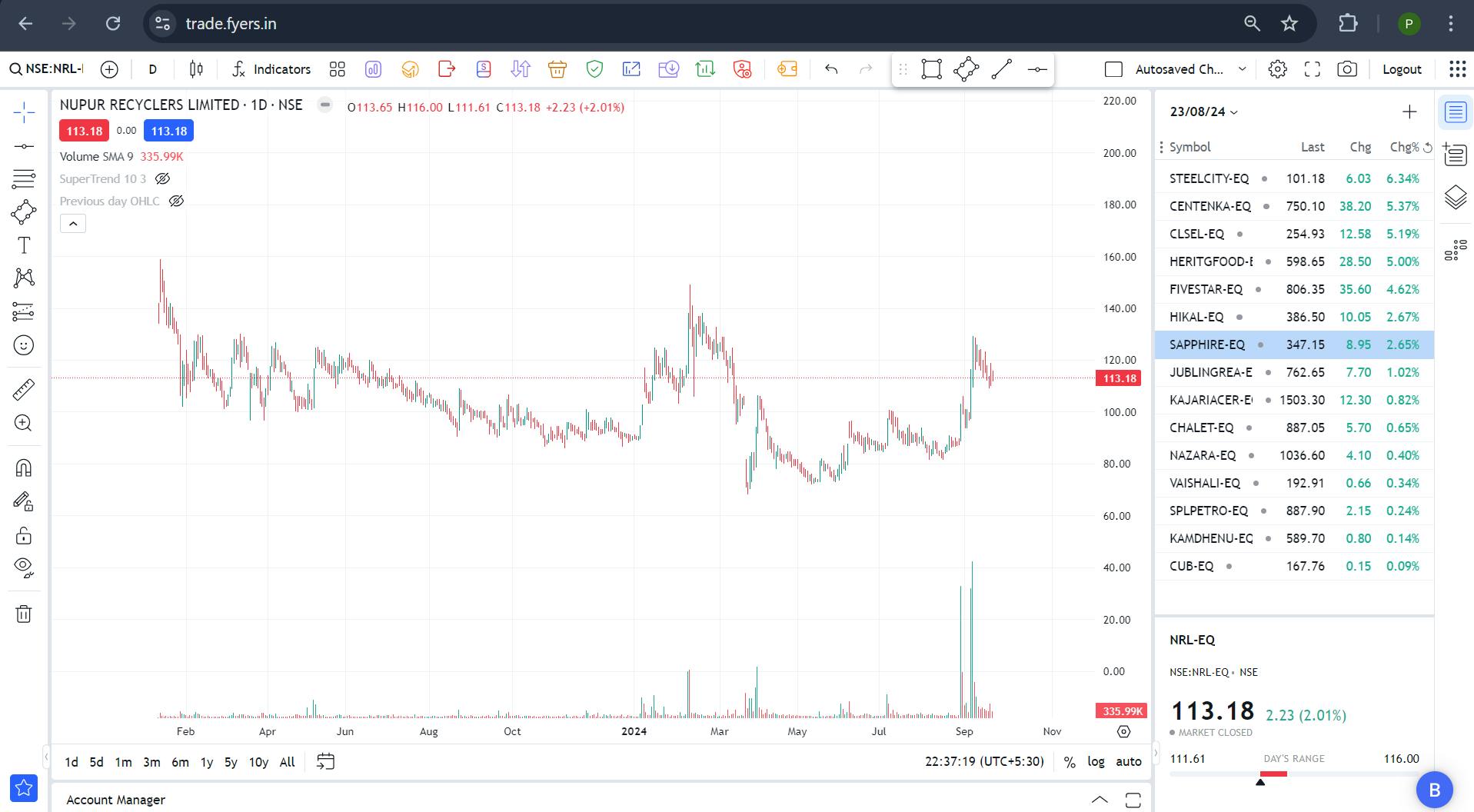Open the indicator templates grid icon
Viewport: 1474px width, 812px height.
click(337, 69)
